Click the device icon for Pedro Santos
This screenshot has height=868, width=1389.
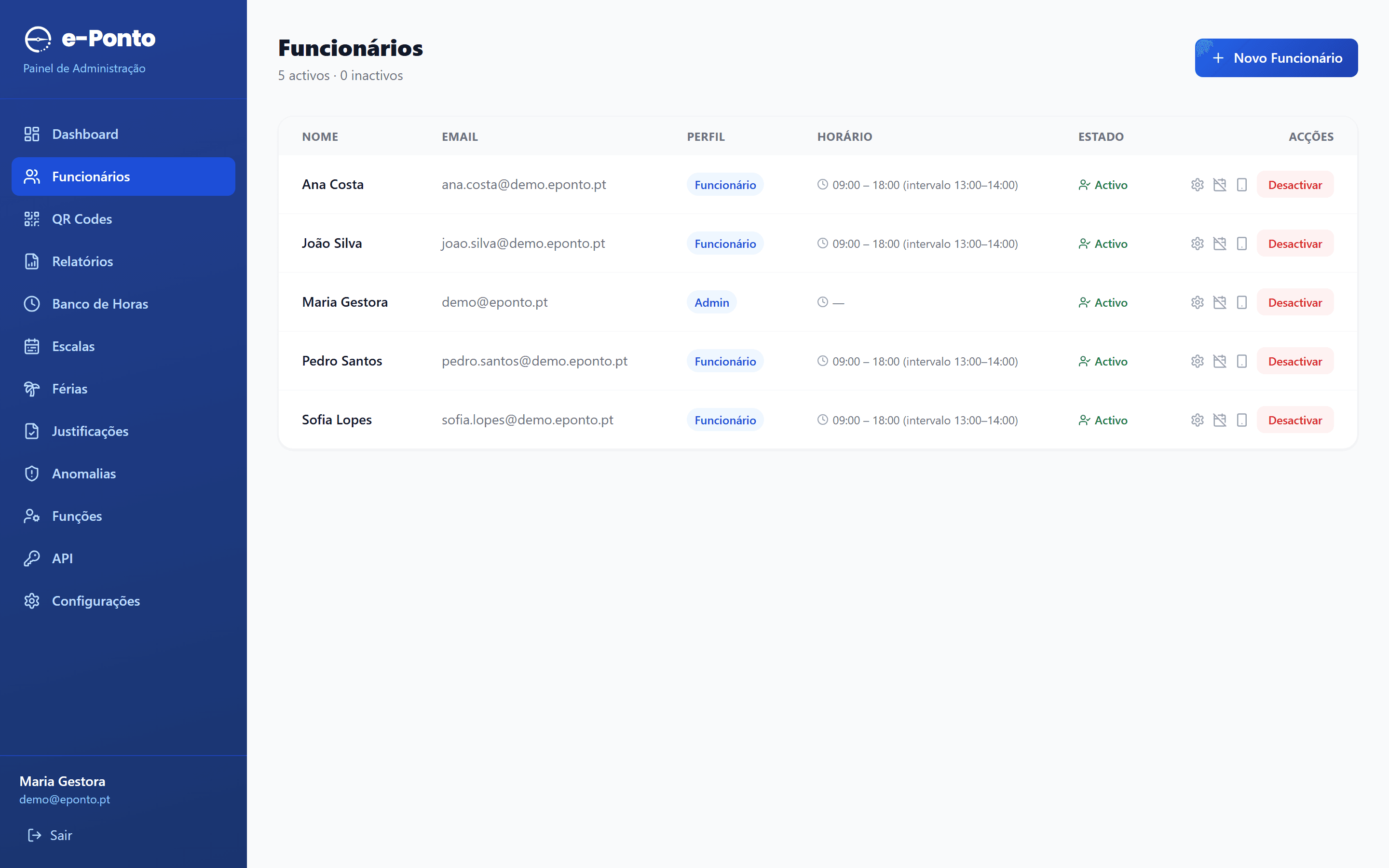1241,361
